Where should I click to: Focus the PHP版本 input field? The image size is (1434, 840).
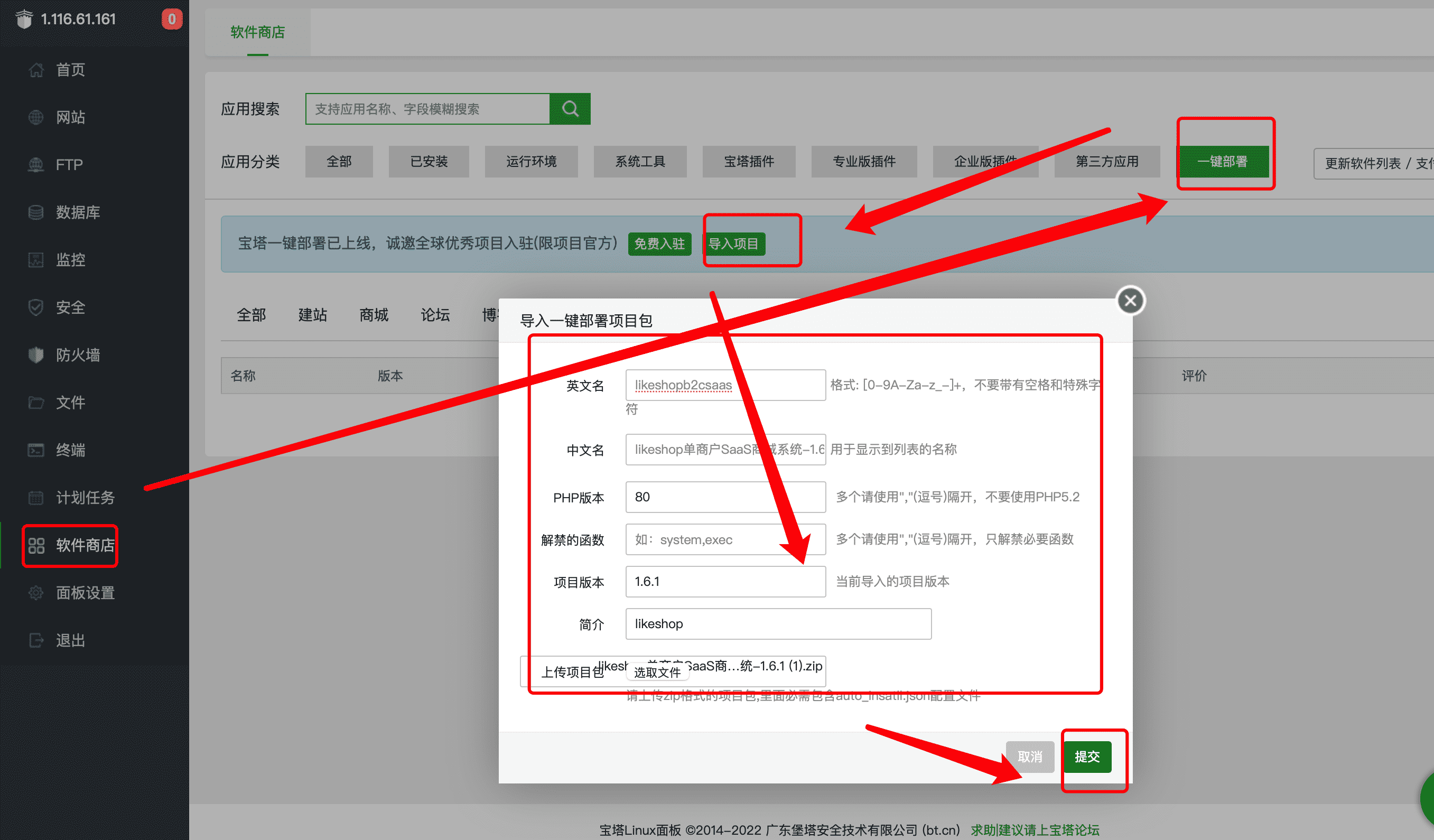coord(725,497)
